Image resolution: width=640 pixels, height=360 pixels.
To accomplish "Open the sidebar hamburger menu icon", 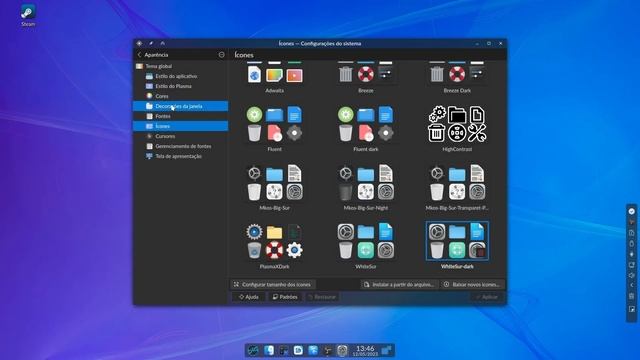I will (x=221, y=55).
